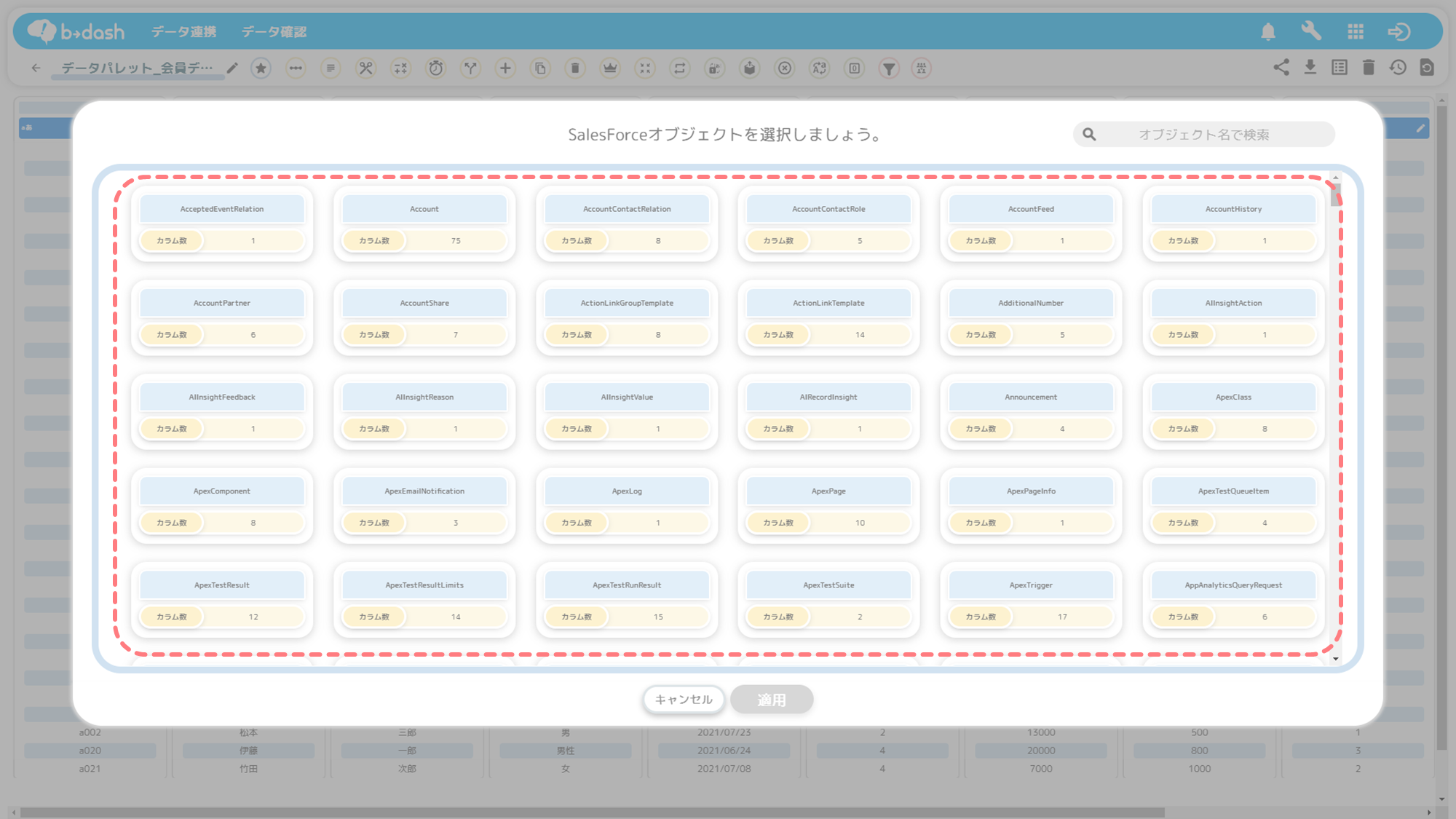Image resolution: width=1456 pixels, height=819 pixels.
Task: Select the AccountHistory object card
Action: click(x=1233, y=223)
